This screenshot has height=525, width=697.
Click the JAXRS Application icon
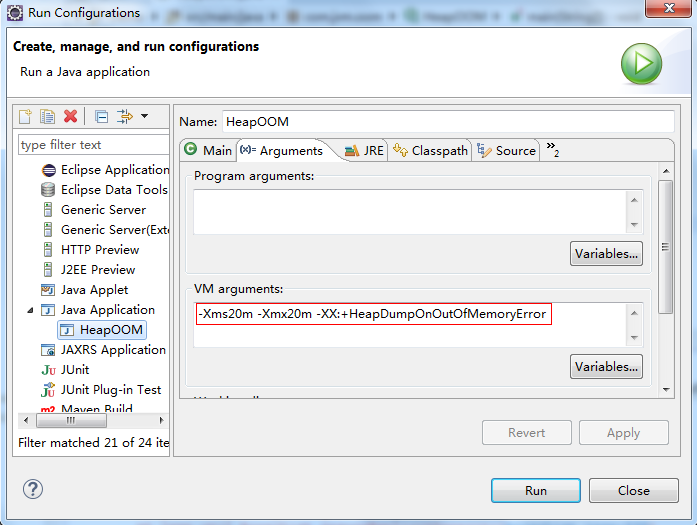coord(48,350)
